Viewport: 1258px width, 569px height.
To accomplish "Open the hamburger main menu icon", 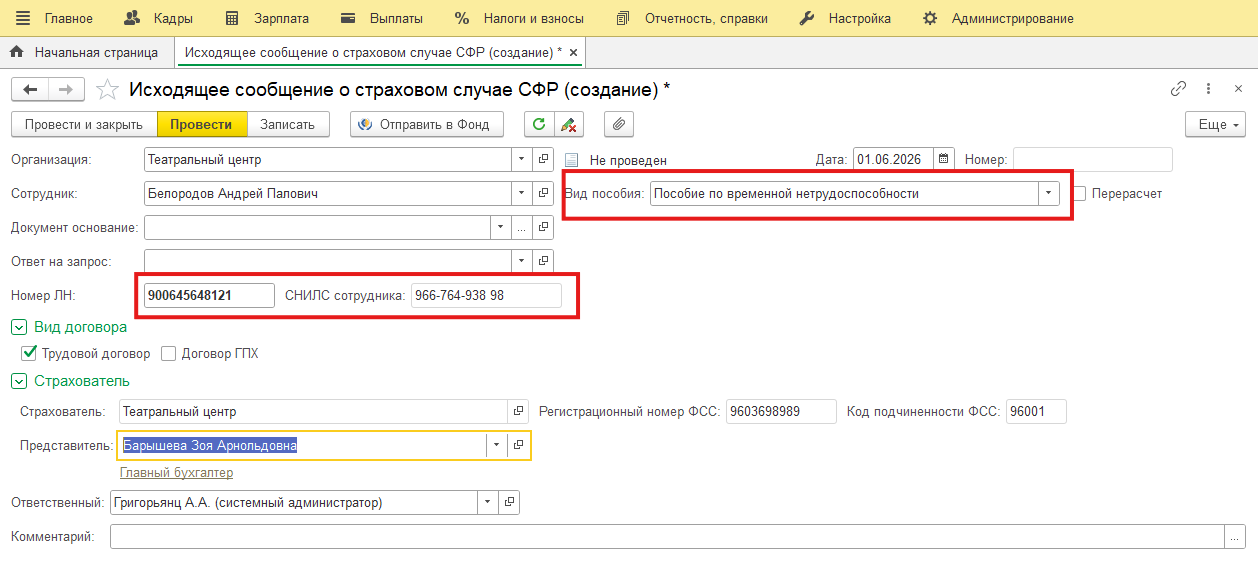I will 22,18.
